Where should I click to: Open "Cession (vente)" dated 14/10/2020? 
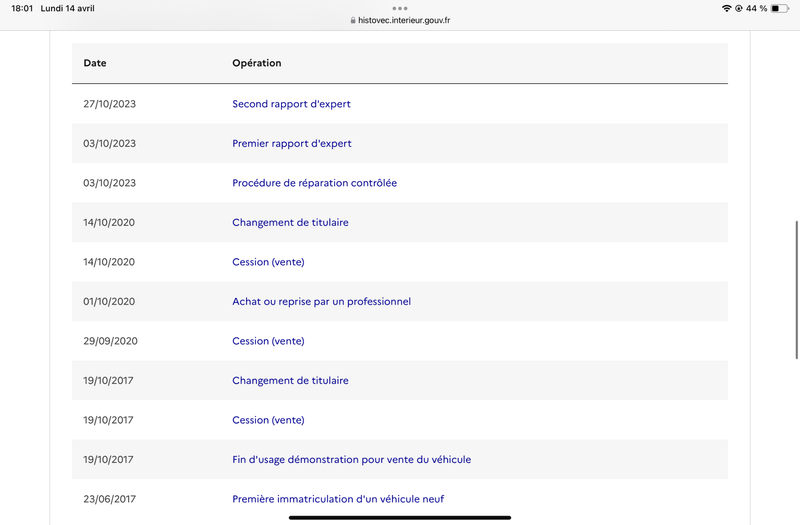click(x=268, y=262)
